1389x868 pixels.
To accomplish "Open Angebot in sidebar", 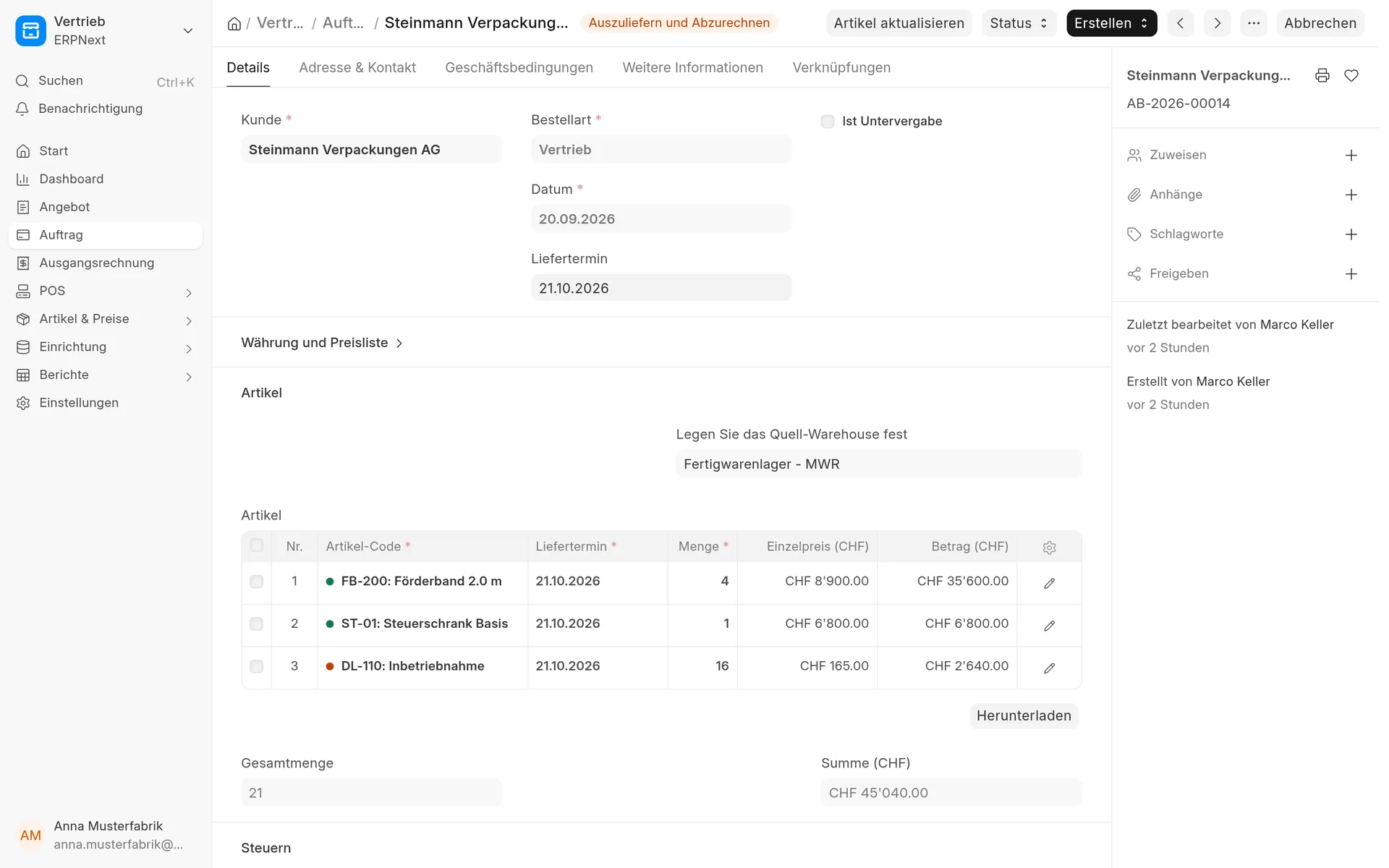I will point(106,207).
